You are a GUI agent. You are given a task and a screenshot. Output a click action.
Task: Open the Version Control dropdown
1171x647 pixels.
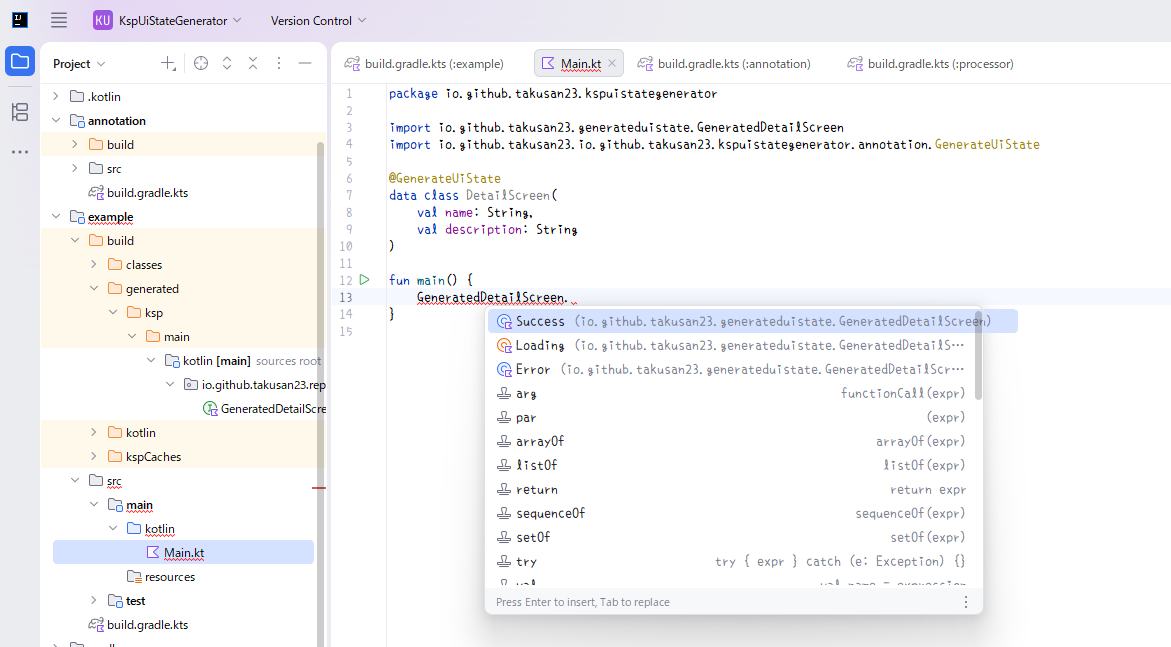click(x=318, y=20)
